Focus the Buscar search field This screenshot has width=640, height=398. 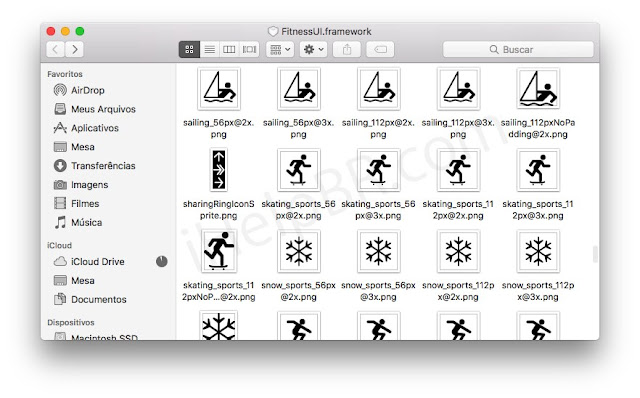pyautogui.click(x=518, y=49)
